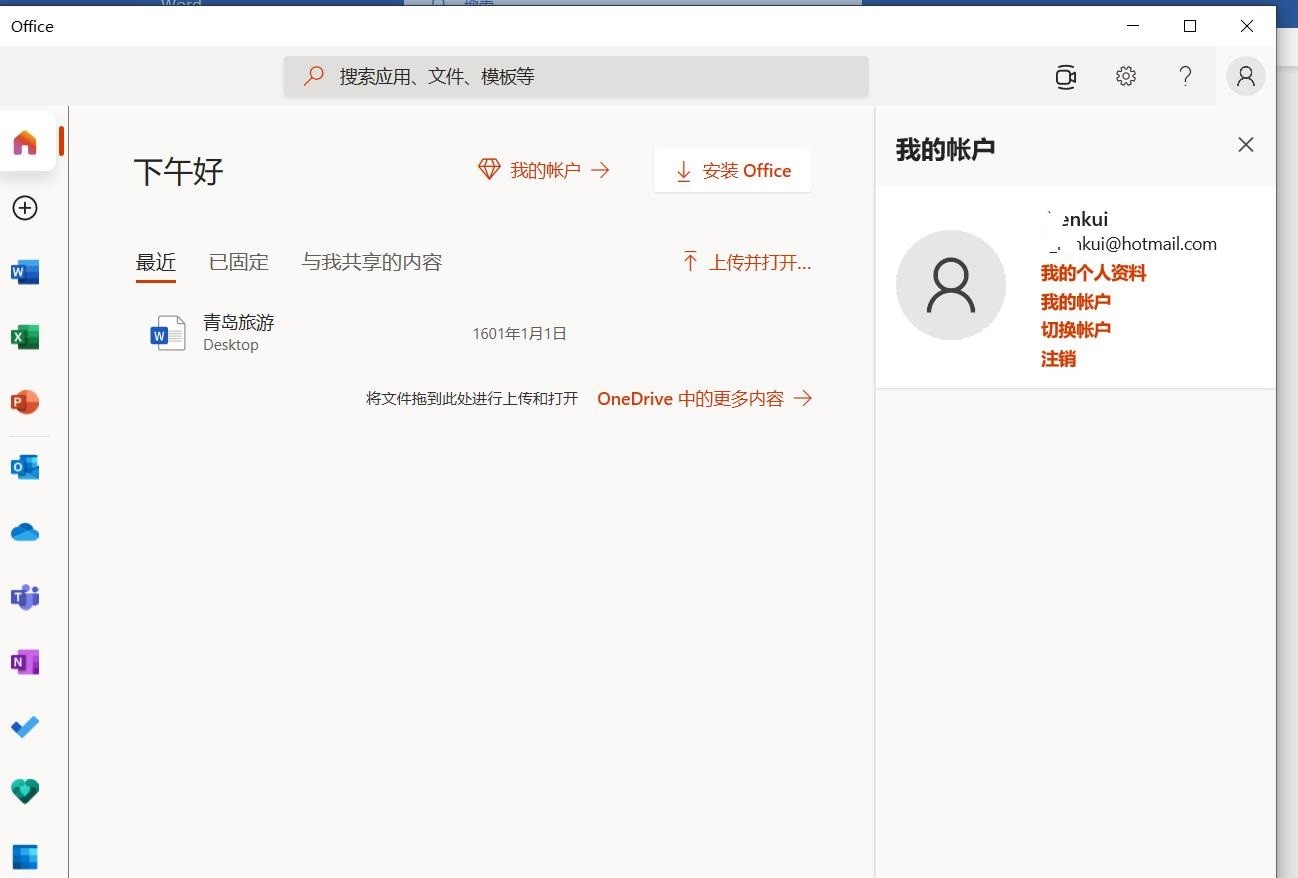
Task: Open the help question mark
Action: (x=1185, y=76)
